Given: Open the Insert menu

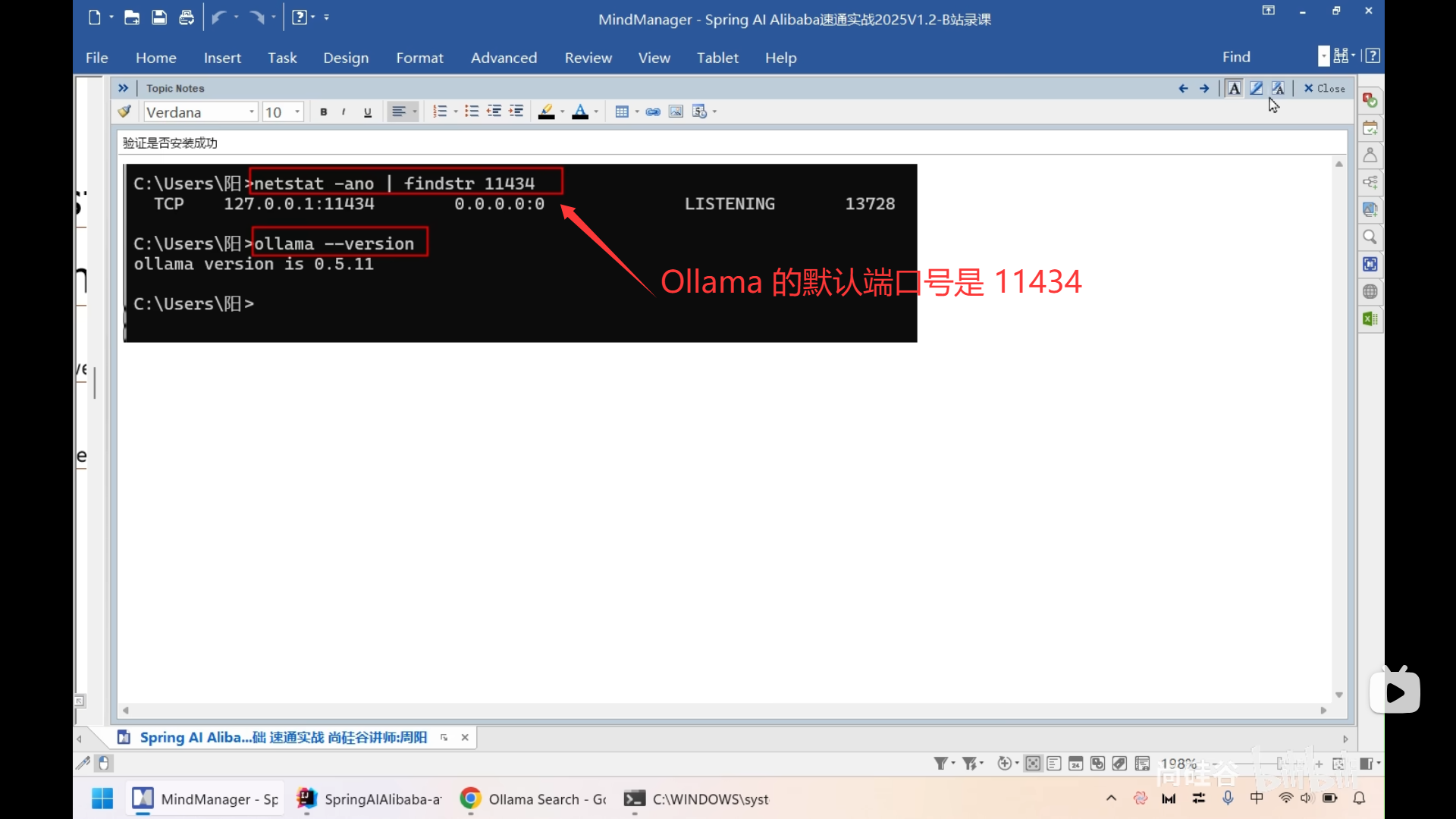Looking at the screenshot, I should (x=222, y=58).
